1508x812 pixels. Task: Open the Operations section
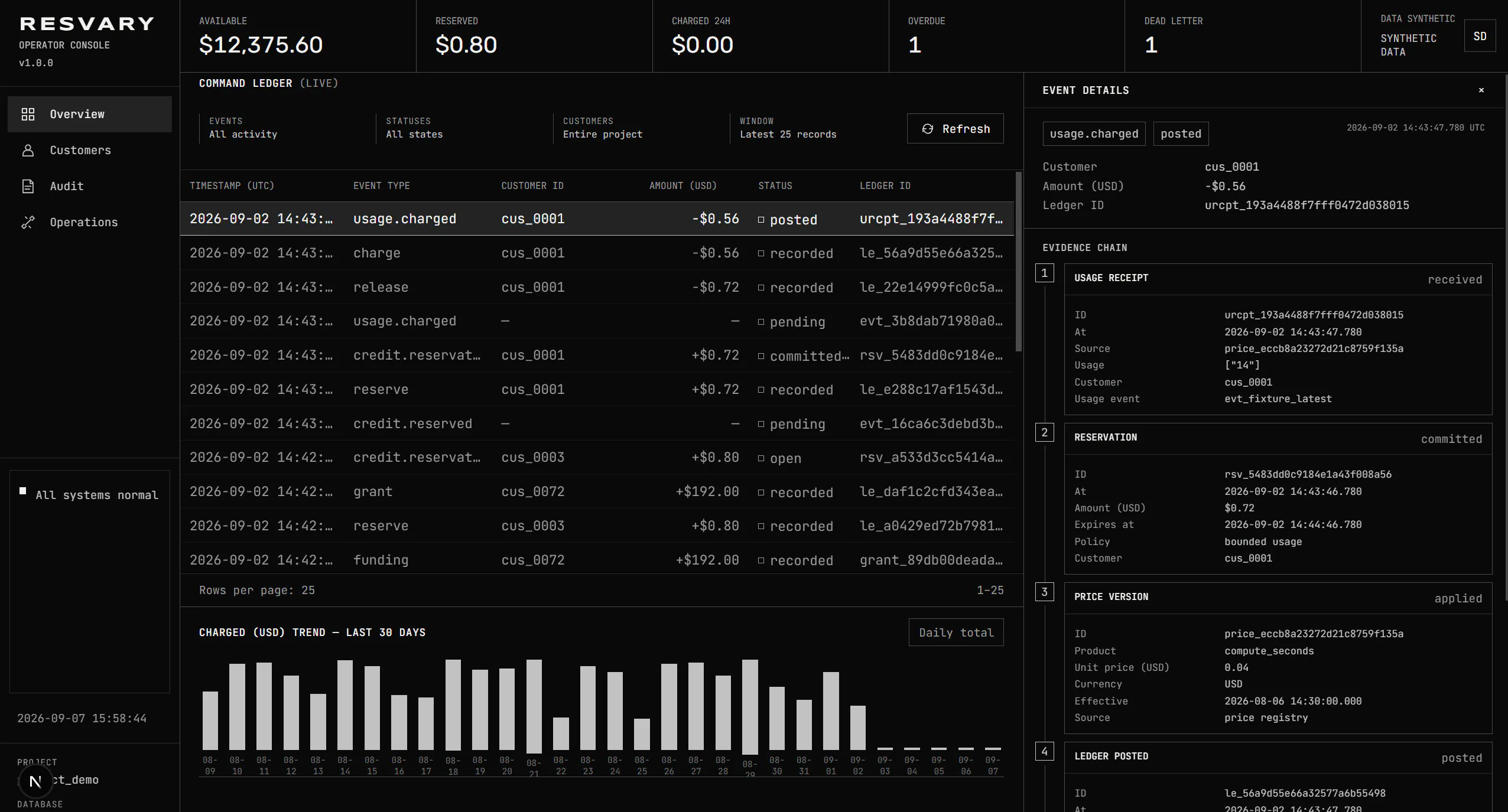(90, 222)
